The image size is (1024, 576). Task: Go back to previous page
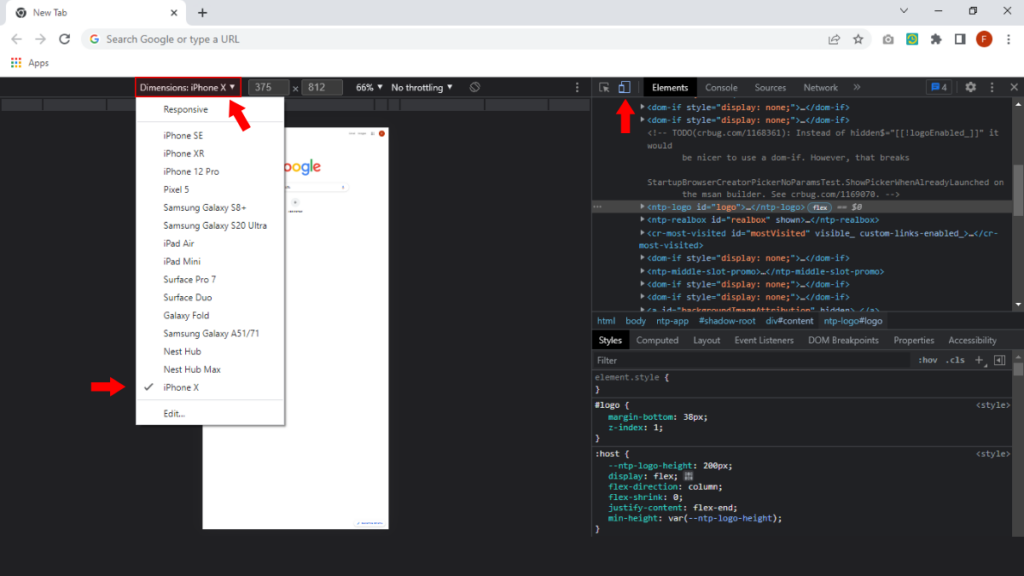[x=16, y=39]
